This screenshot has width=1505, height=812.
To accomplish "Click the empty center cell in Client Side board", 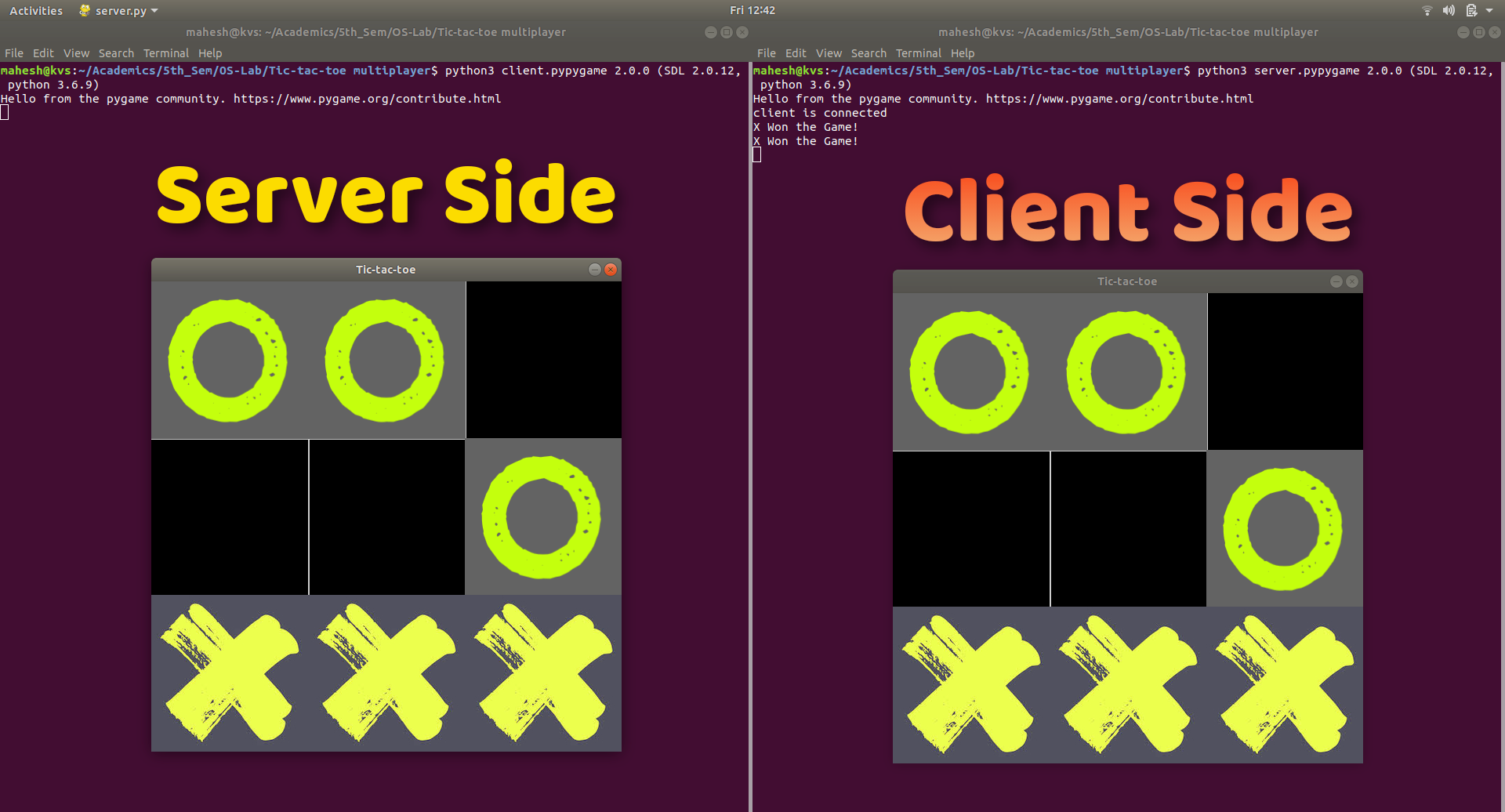I will tap(1128, 529).
